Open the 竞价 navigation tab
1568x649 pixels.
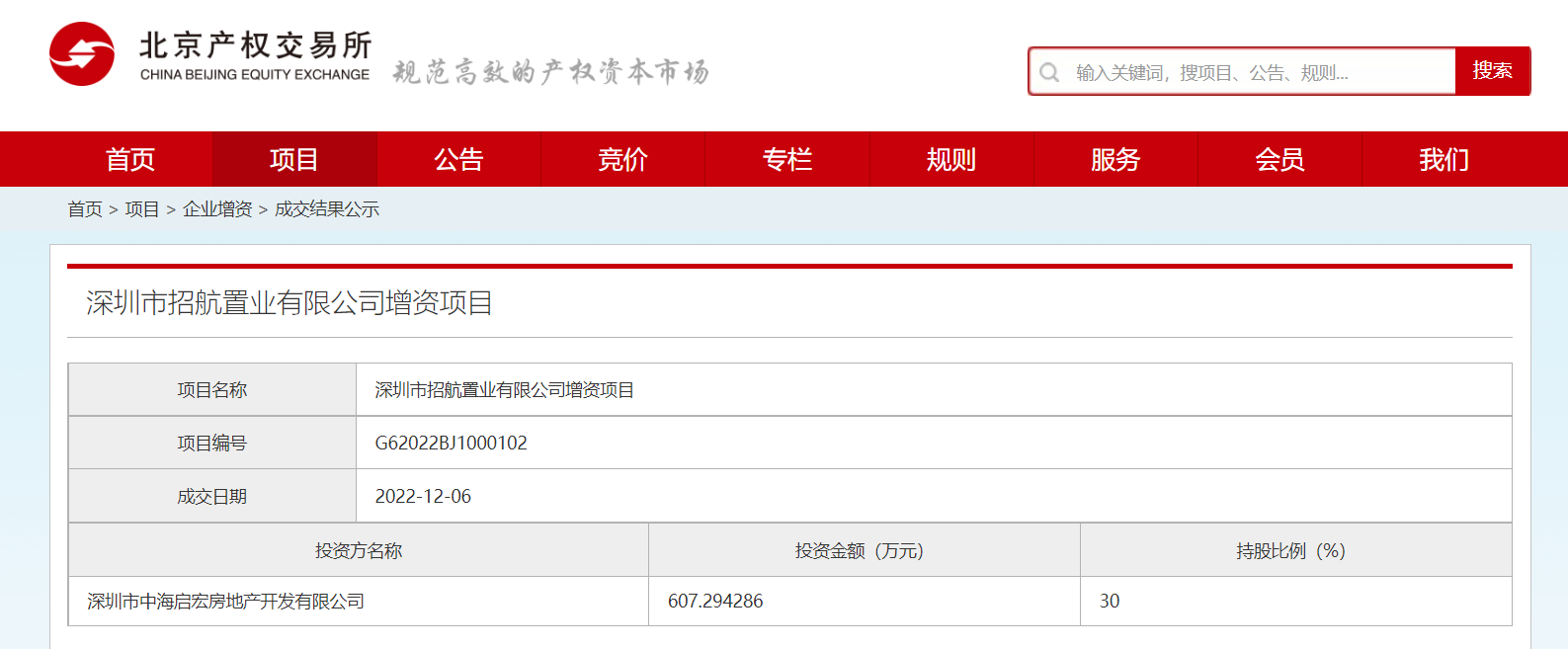622,159
